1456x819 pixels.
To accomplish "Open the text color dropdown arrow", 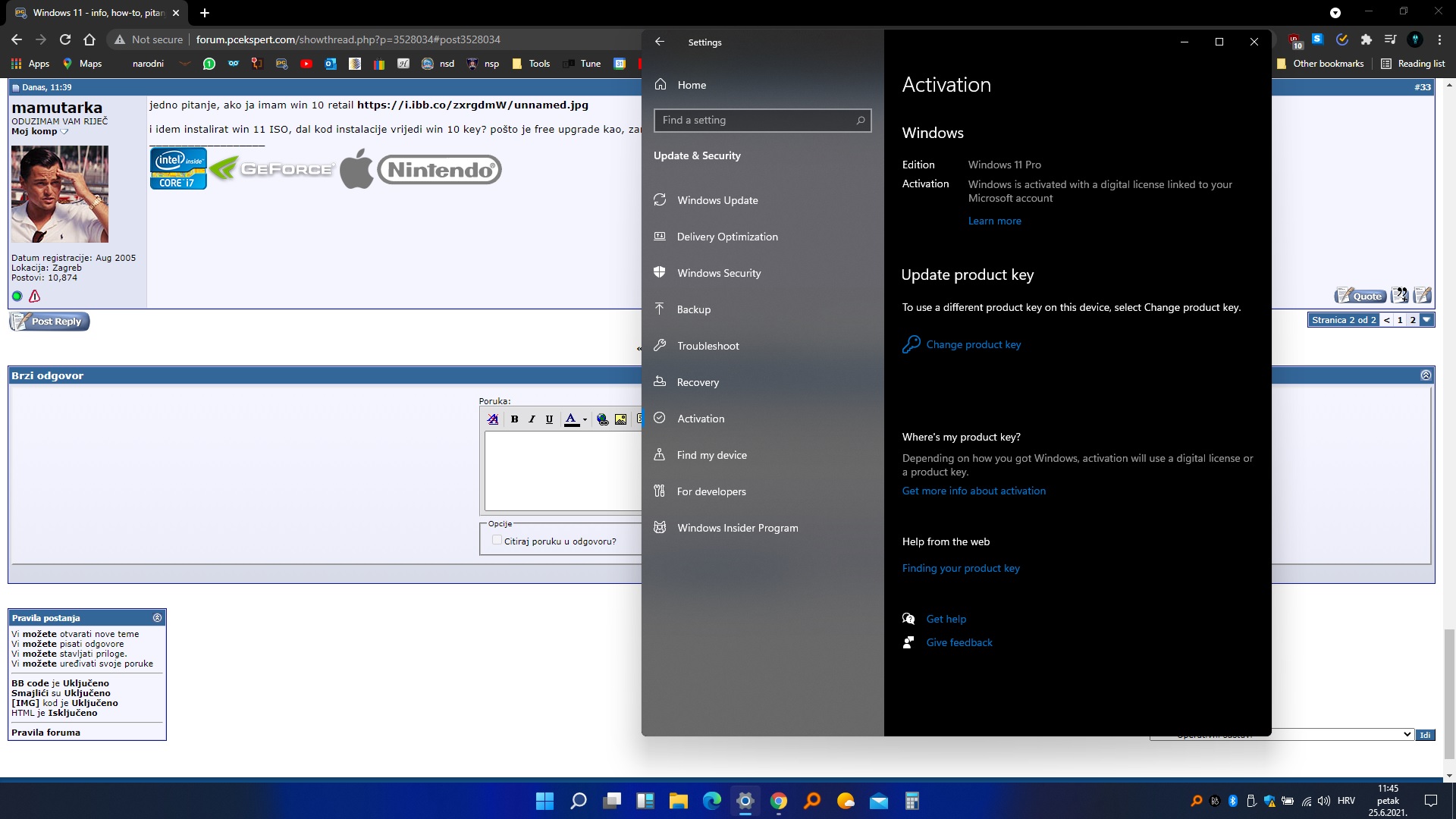I will (x=585, y=419).
